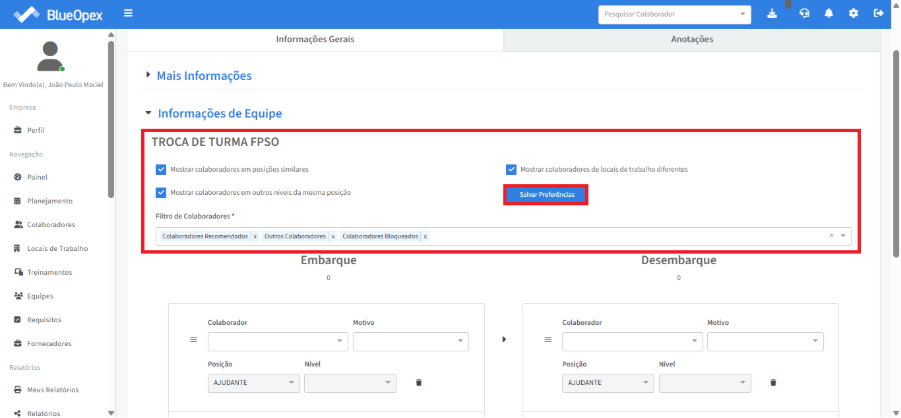
Task: Click the Fornecedores sidebar icon
Action: tap(17, 344)
